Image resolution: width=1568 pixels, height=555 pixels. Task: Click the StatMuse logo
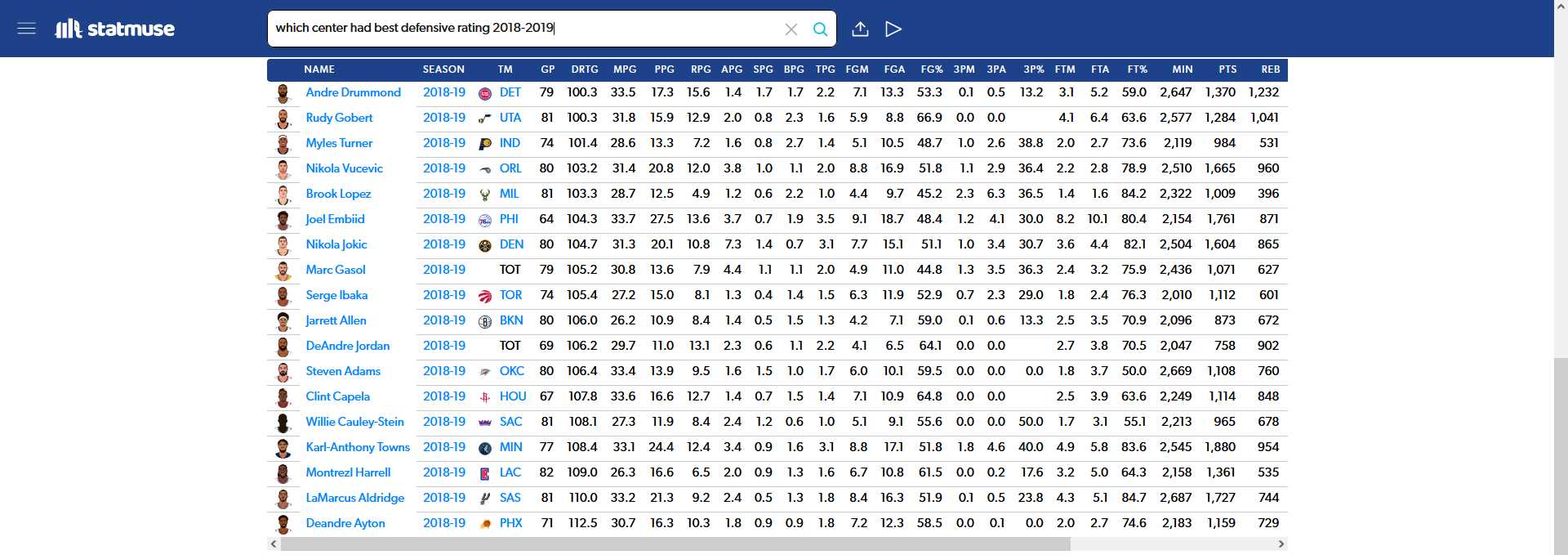[x=115, y=29]
